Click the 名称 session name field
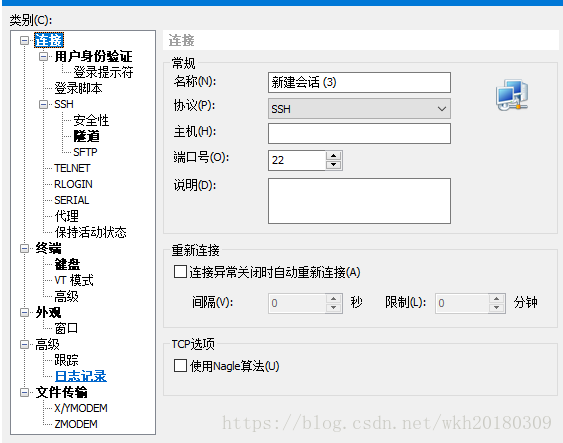Viewport: 563px width, 443px height. pos(359,83)
